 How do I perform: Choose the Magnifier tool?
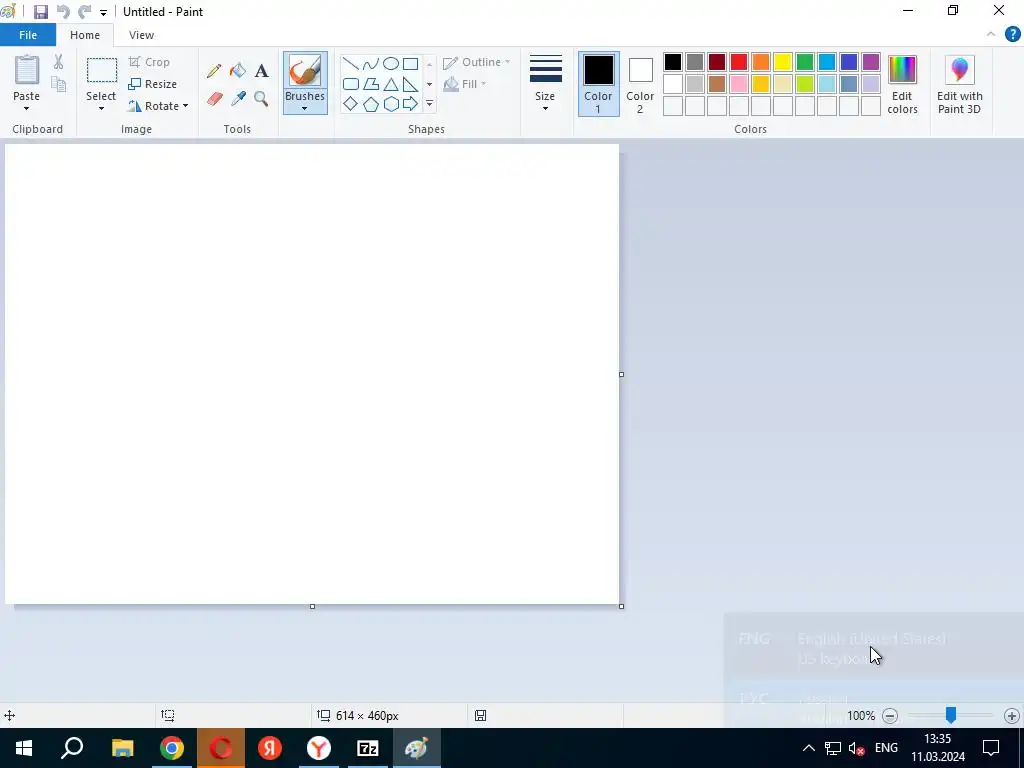coord(261,99)
